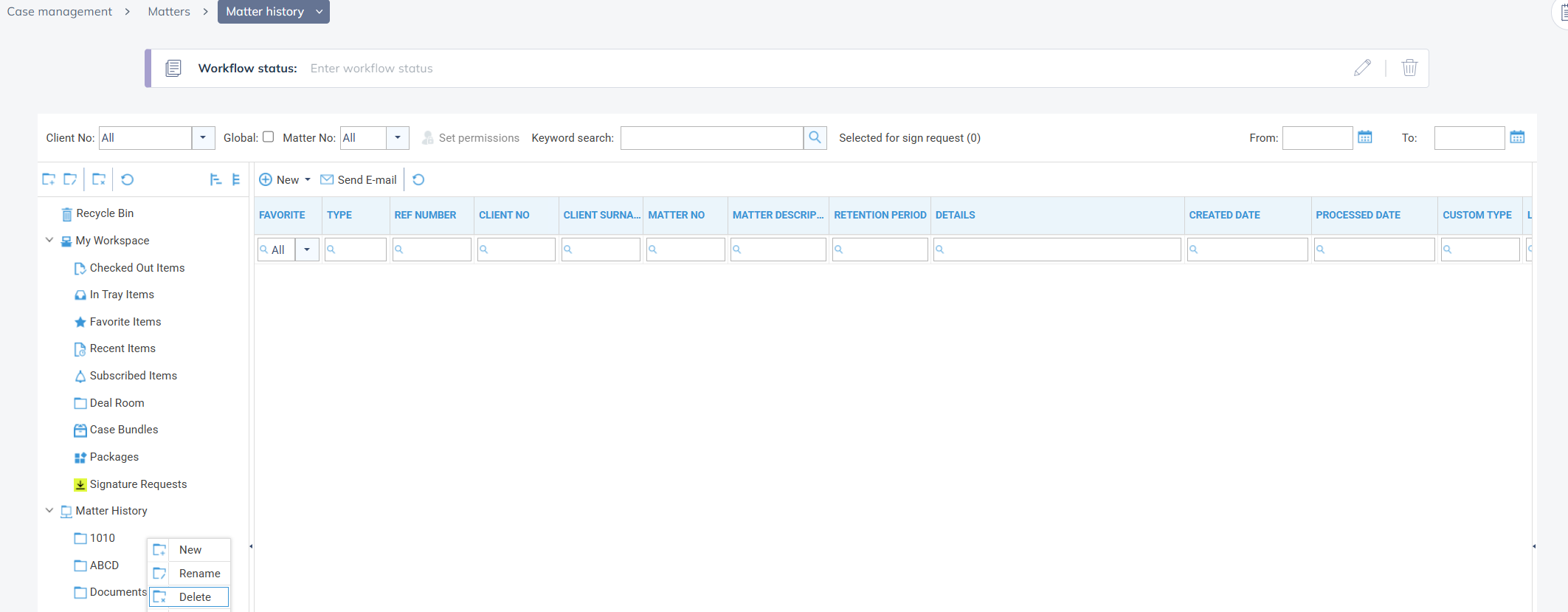Open the From date calendar picker

pyautogui.click(x=1365, y=137)
